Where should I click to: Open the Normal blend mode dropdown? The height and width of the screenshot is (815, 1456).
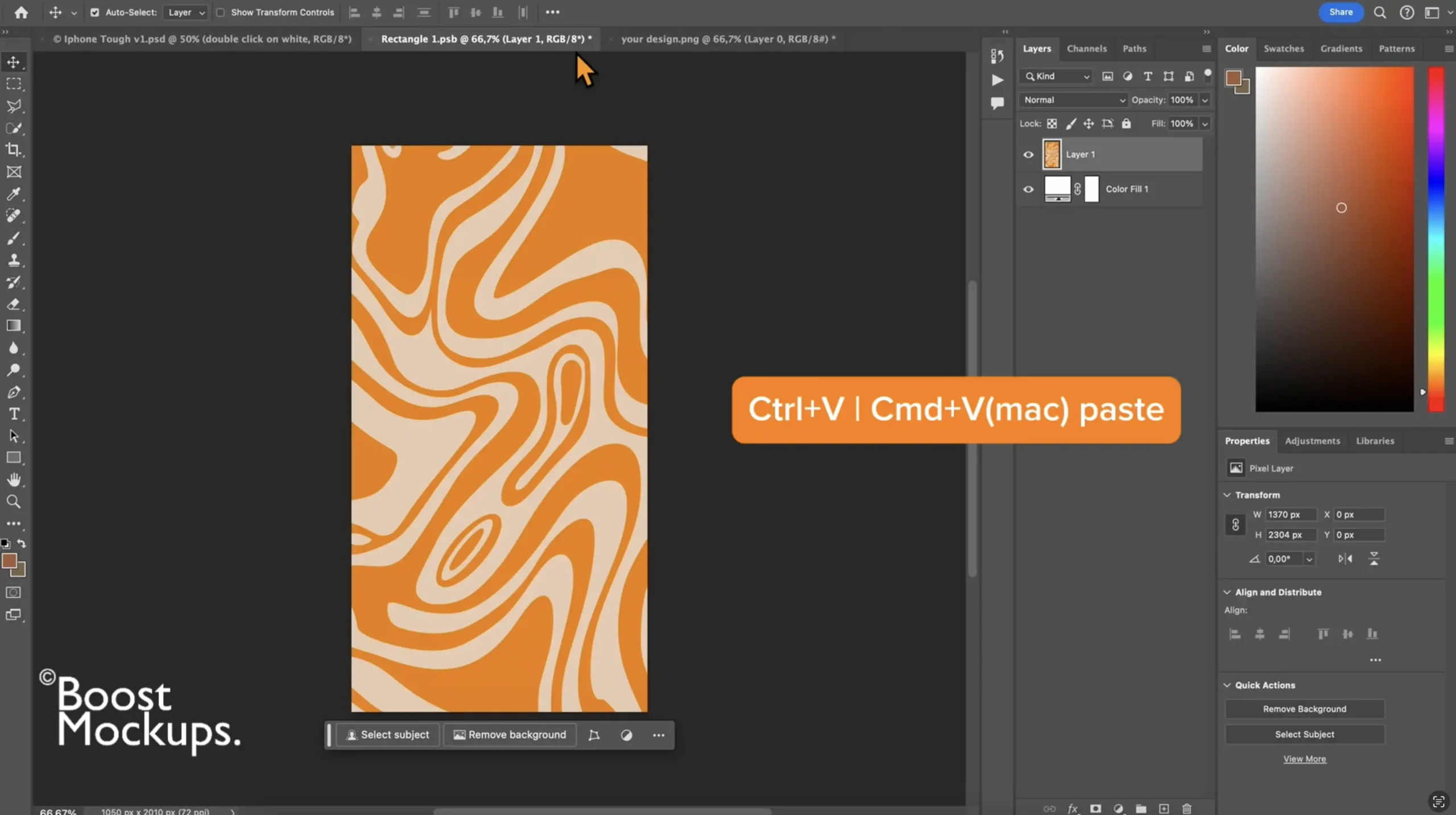[x=1073, y=100]
